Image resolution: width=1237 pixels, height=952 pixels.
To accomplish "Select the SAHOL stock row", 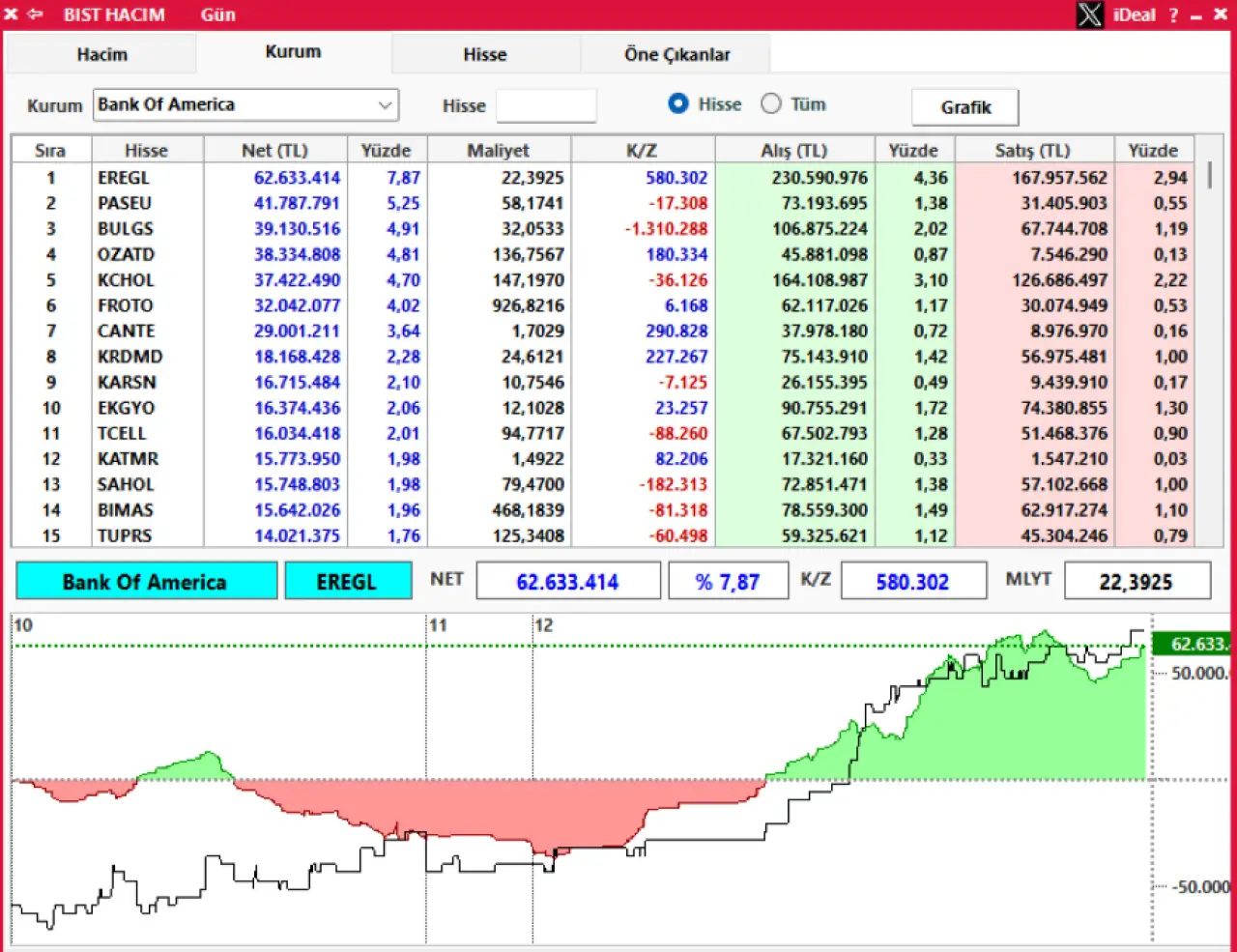I will (603, 484).
